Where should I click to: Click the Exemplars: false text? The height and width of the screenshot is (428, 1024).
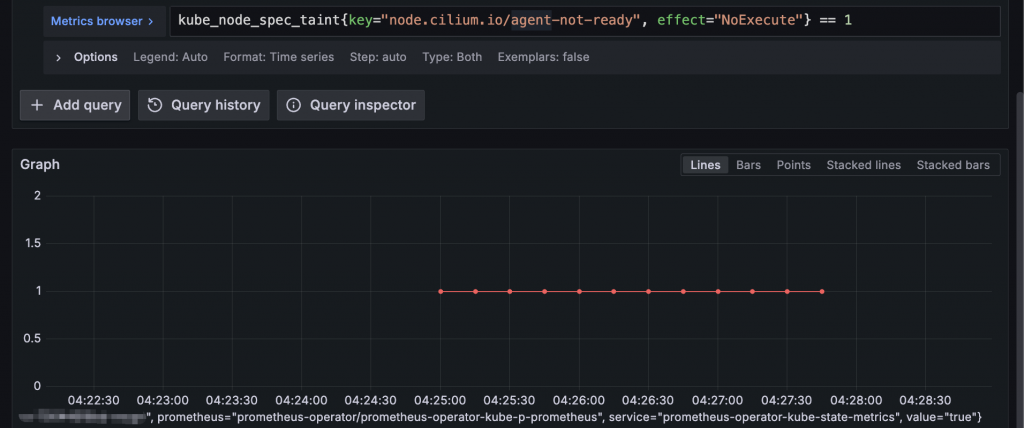[543, 57]
